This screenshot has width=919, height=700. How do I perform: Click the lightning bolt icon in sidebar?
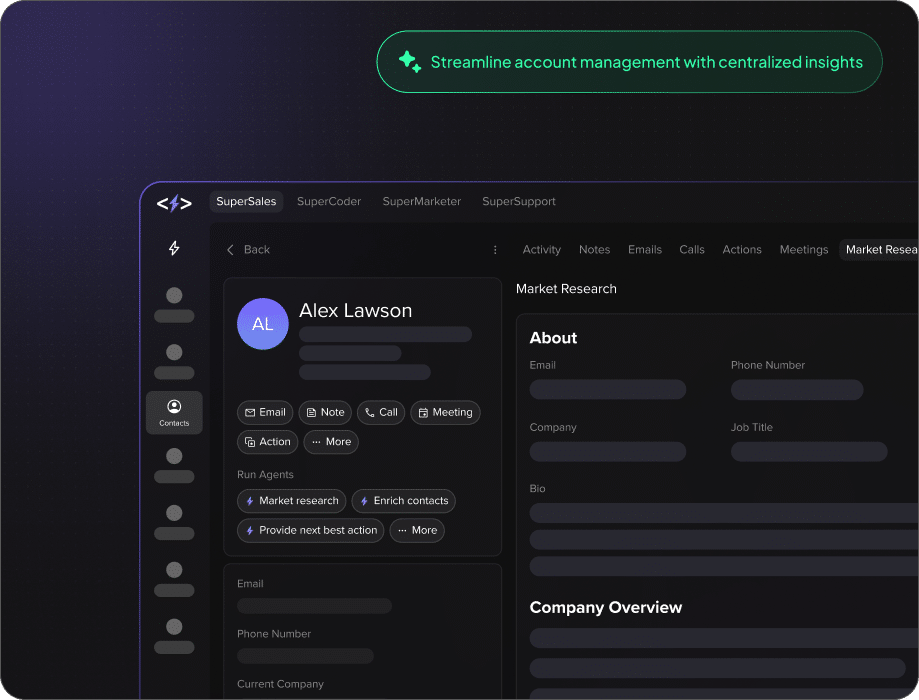coord(174,248)
